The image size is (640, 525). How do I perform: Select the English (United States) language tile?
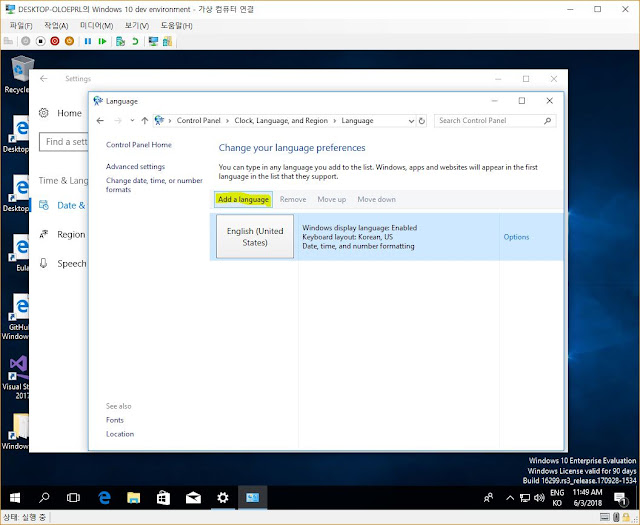click(x=255, y=236)
